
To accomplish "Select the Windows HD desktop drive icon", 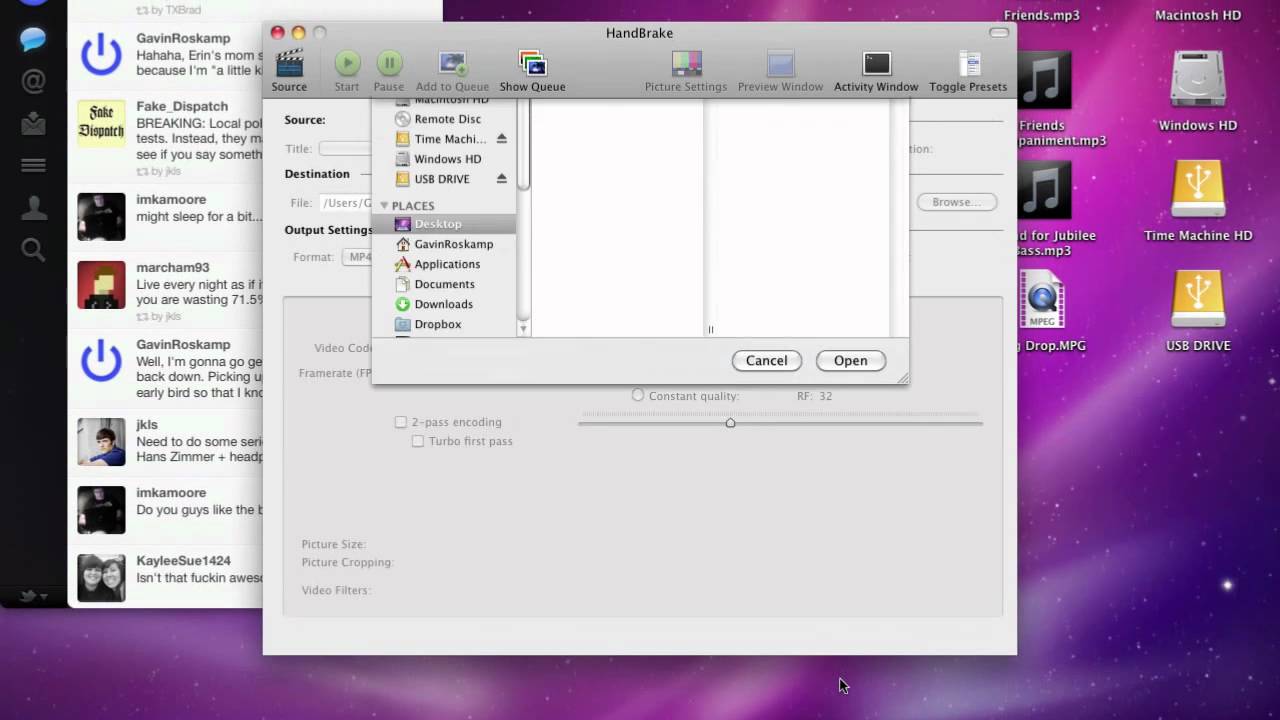I will coord(1198,78).
